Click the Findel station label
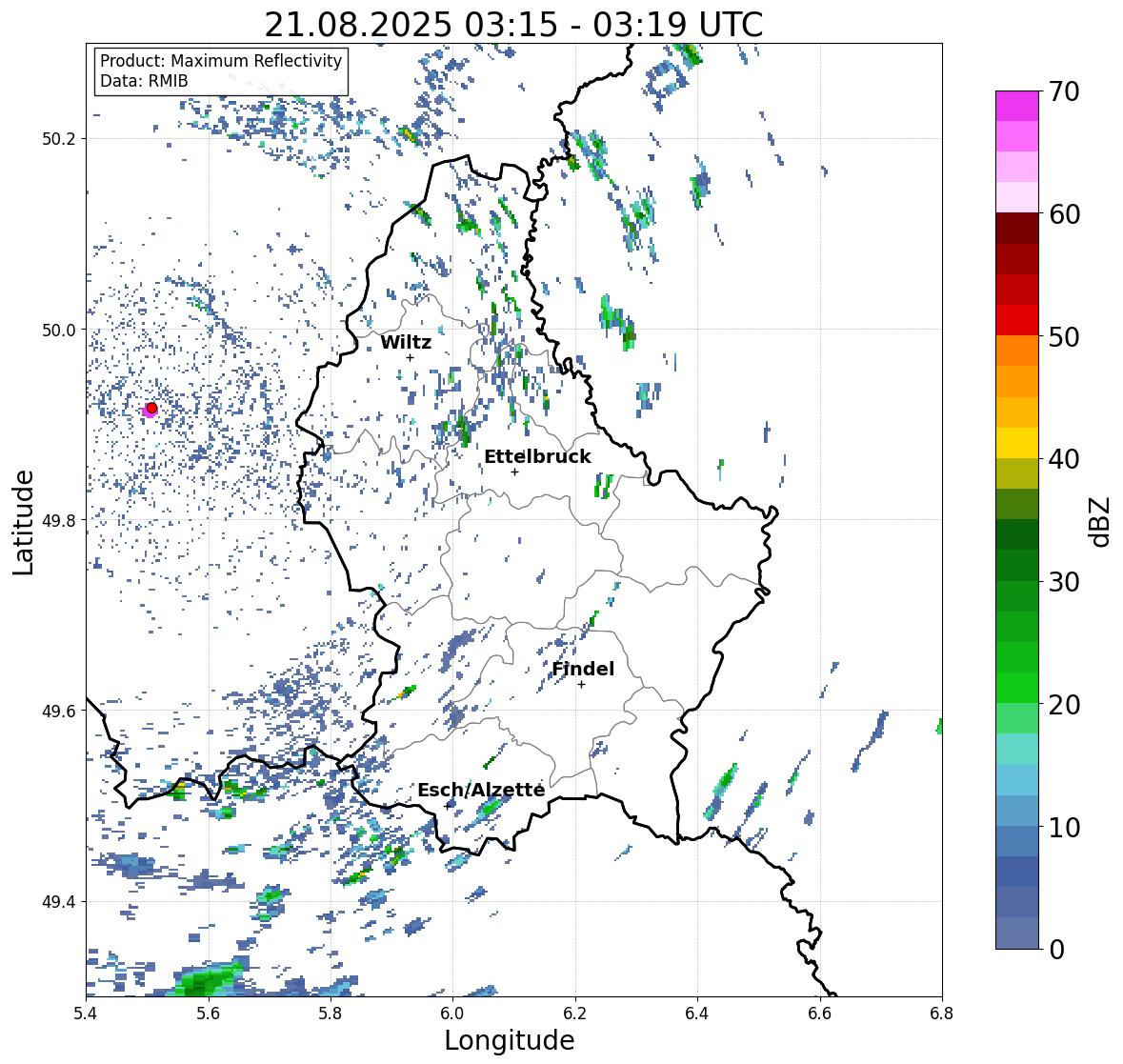1123x1064 pixels. 583,669
